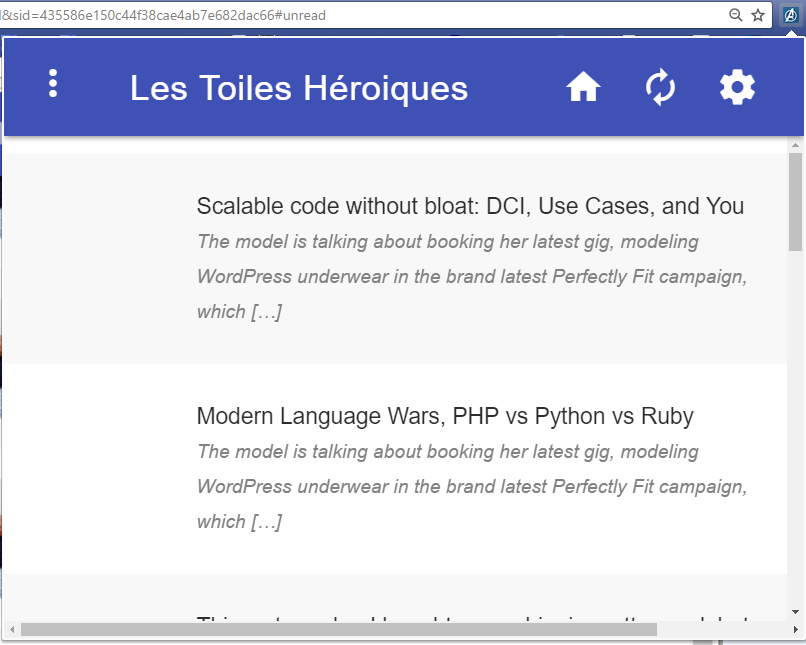Click the "Les Toiles Héroiques" title
The image size is (806, 645).
(x=298, y=88)
